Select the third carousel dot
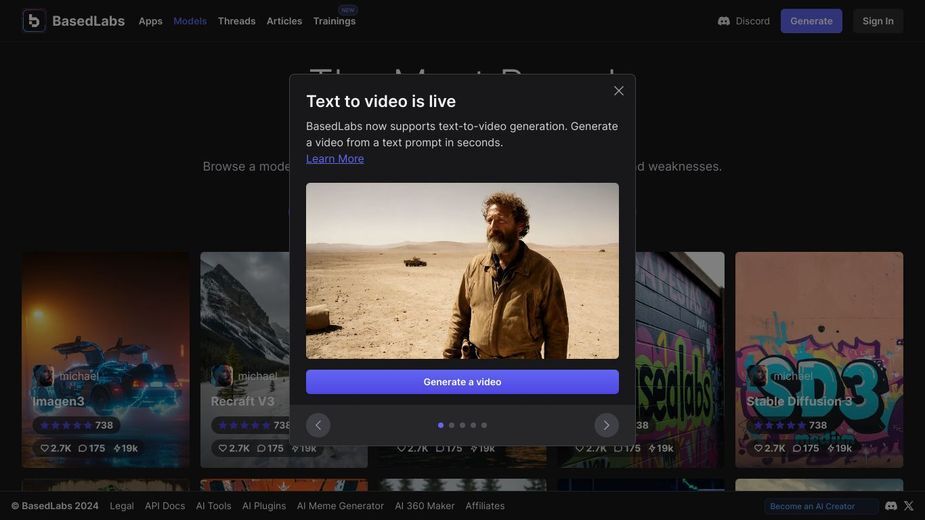Viewport: 925px width, 520px height. point(462,425)
